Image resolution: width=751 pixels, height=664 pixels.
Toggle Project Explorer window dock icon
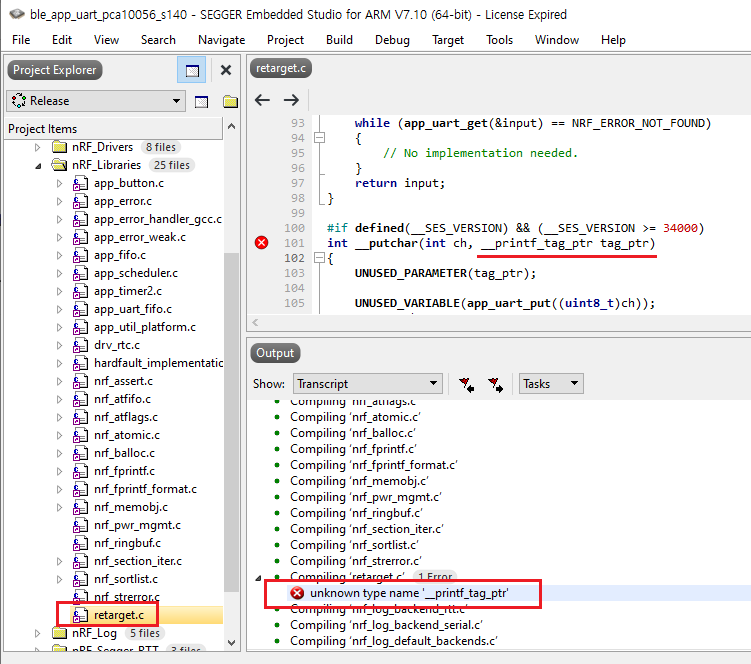coord(192,70)
